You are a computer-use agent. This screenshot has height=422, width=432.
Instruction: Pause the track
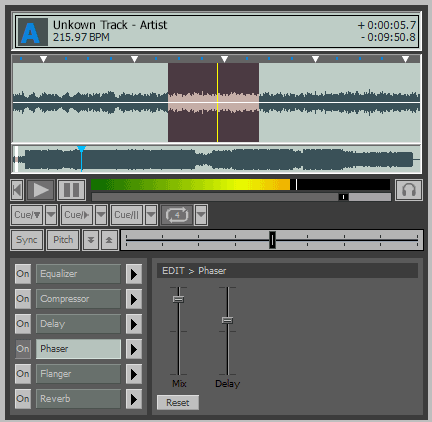(71, 190)
